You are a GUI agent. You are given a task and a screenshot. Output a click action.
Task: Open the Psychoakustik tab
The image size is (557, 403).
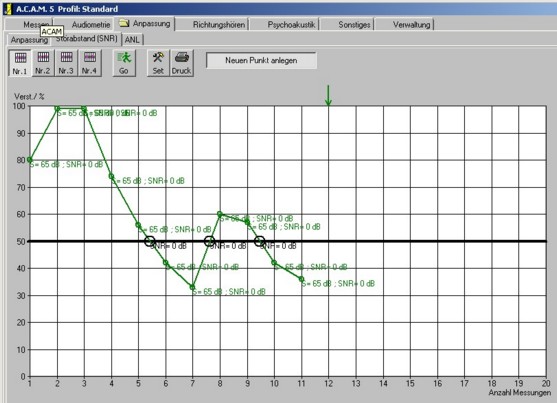pos(291,25)
